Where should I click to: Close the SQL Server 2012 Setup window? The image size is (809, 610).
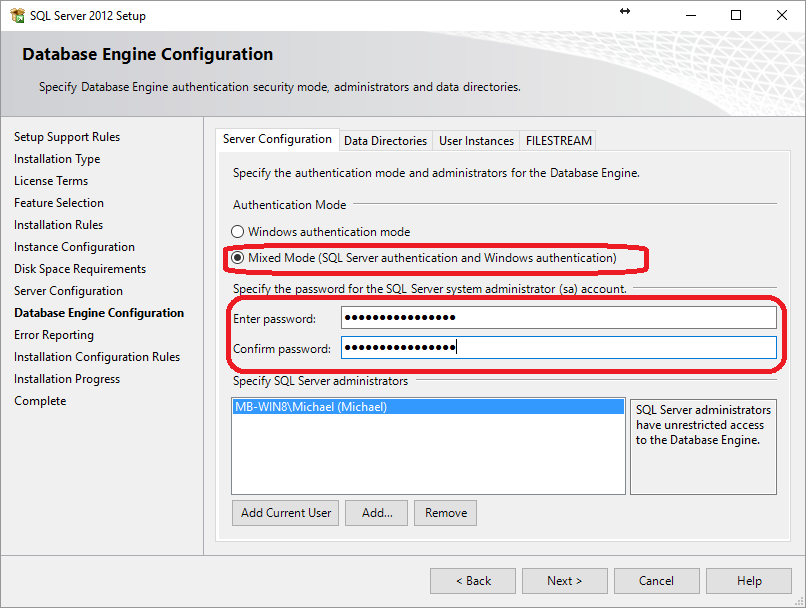[782, 15]
